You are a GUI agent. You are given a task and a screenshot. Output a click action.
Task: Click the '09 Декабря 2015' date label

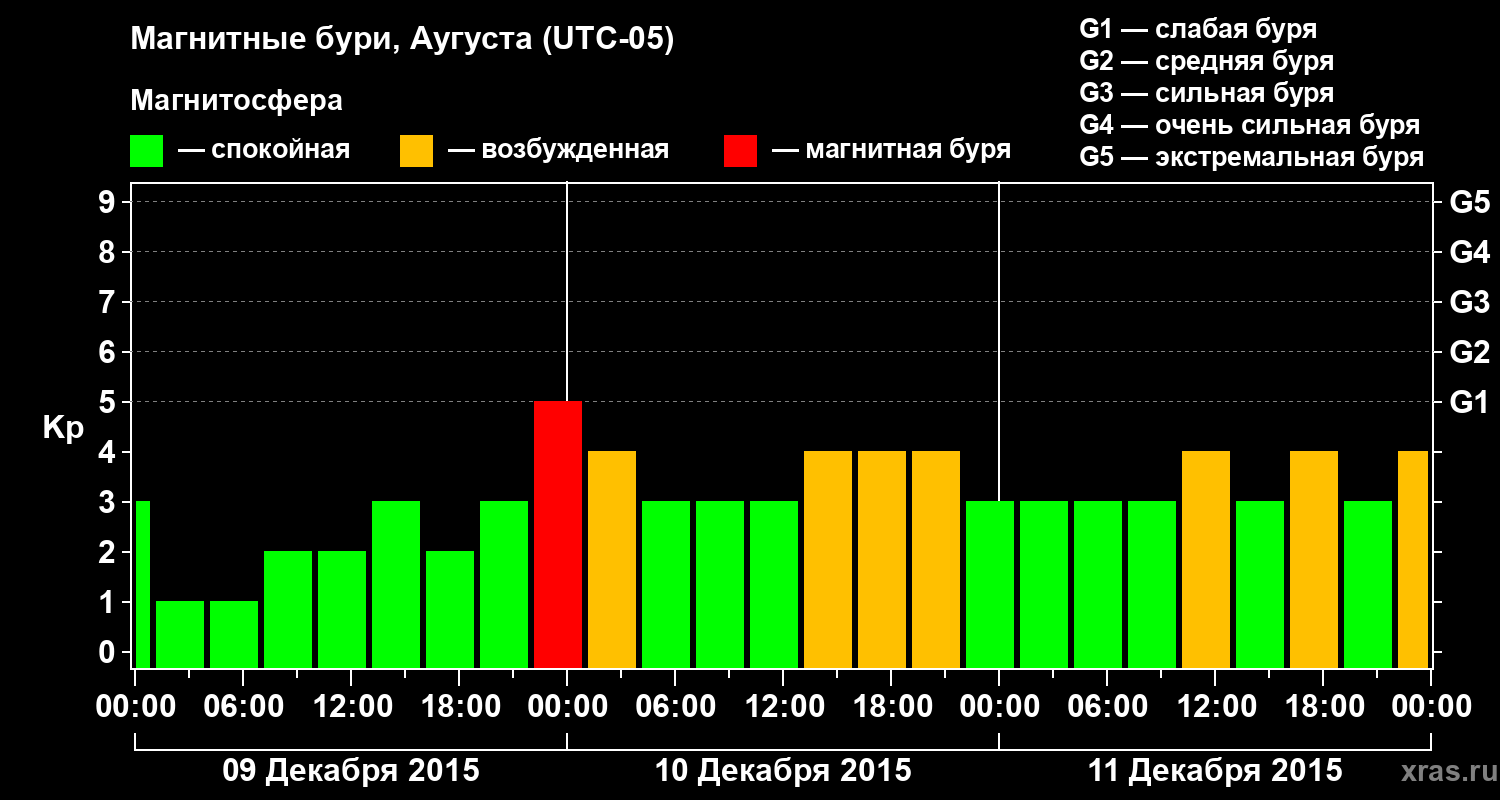tap(351, 771)
